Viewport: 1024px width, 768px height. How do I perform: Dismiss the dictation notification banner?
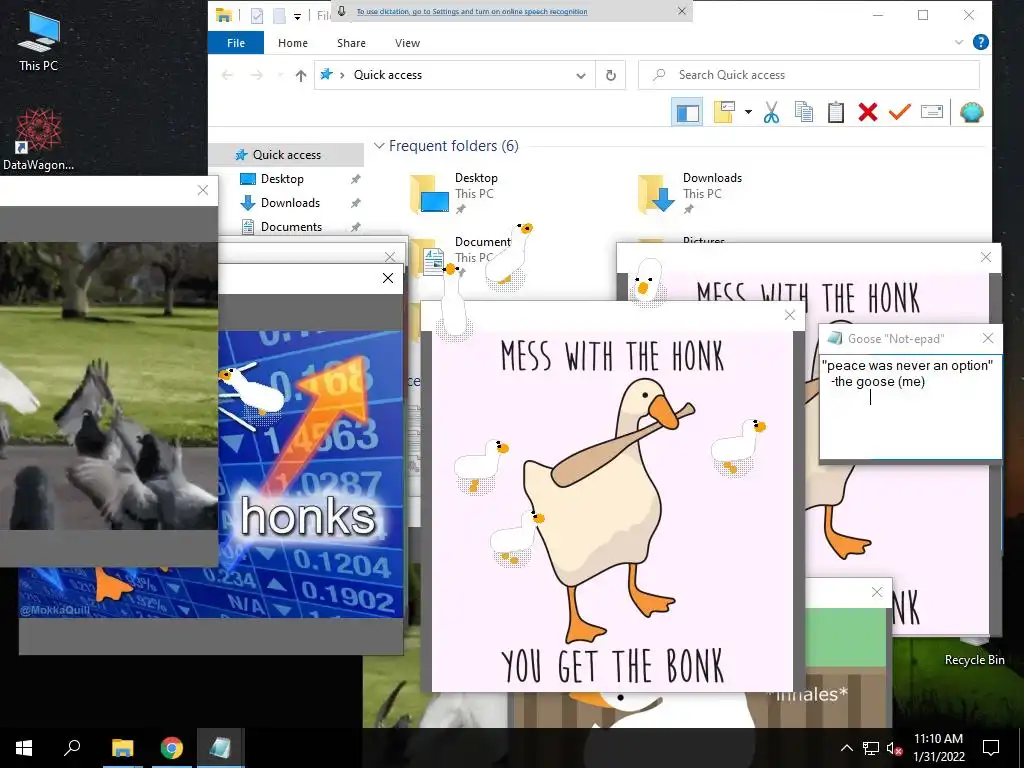tap(681, 11)
